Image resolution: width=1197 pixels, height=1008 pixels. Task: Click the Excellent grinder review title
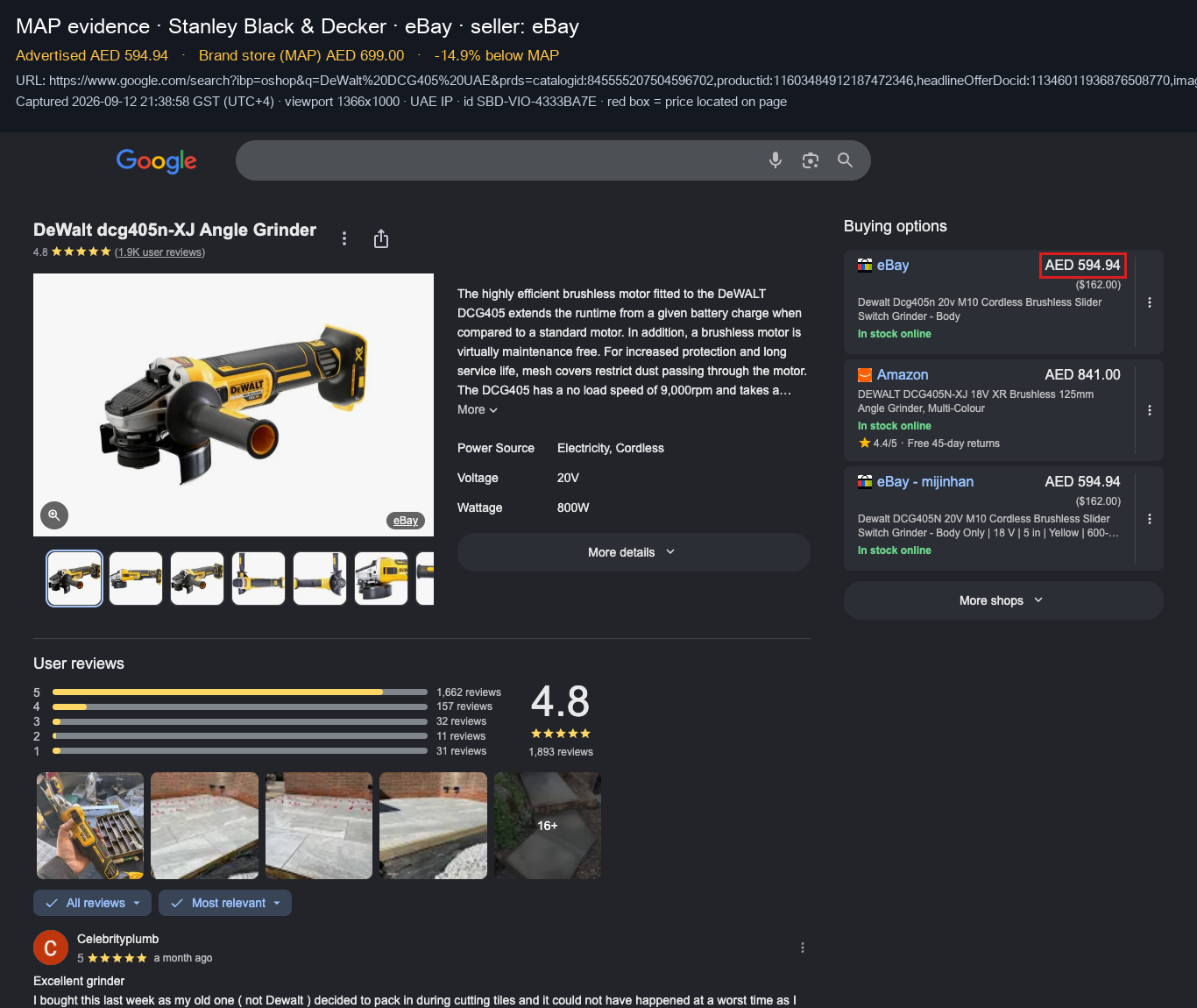pyautogui.click(x=79, y=981)
